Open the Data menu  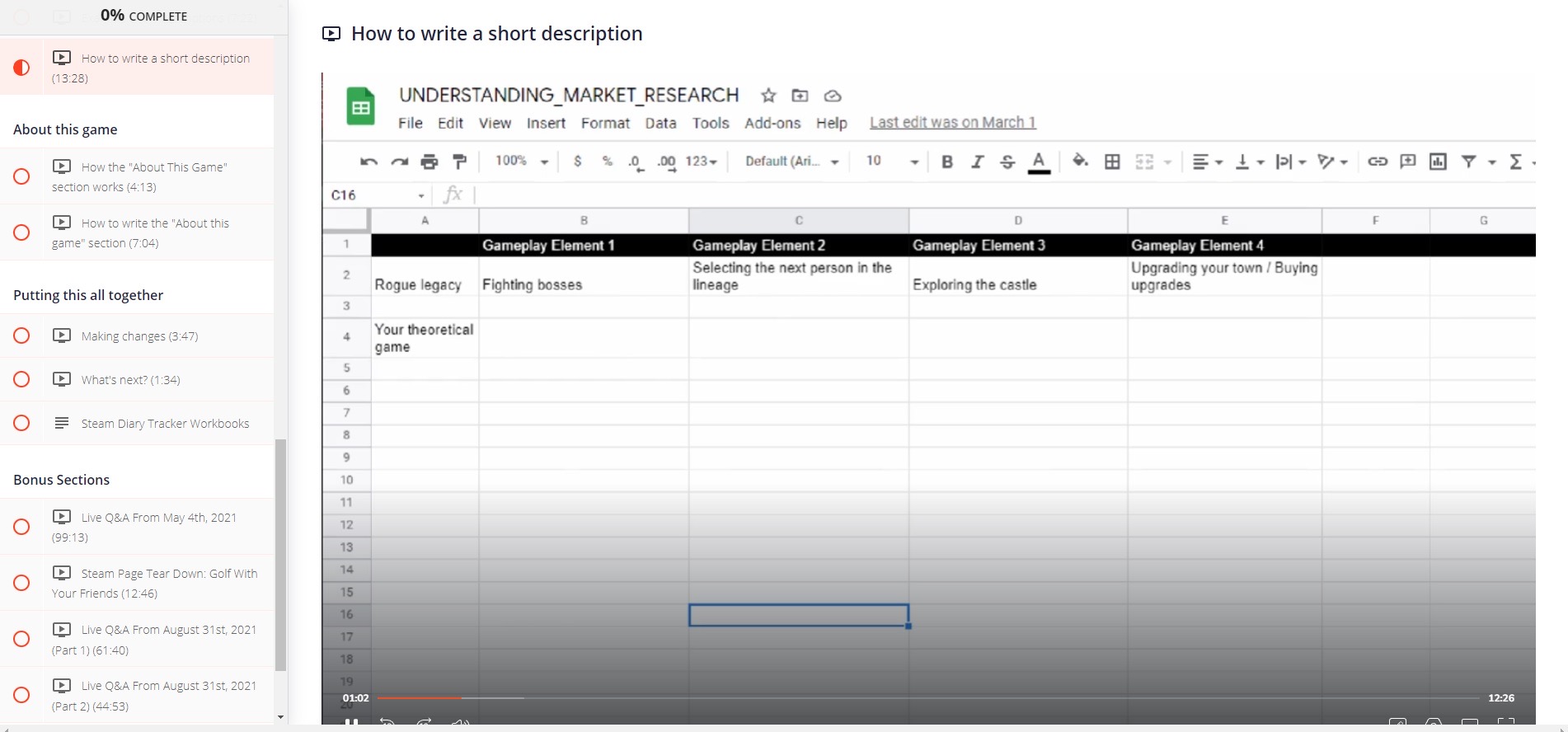point(660,123)
